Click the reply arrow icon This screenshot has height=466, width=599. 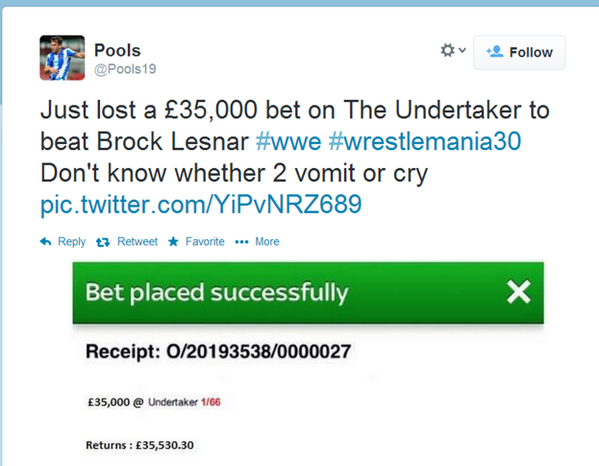45,241
